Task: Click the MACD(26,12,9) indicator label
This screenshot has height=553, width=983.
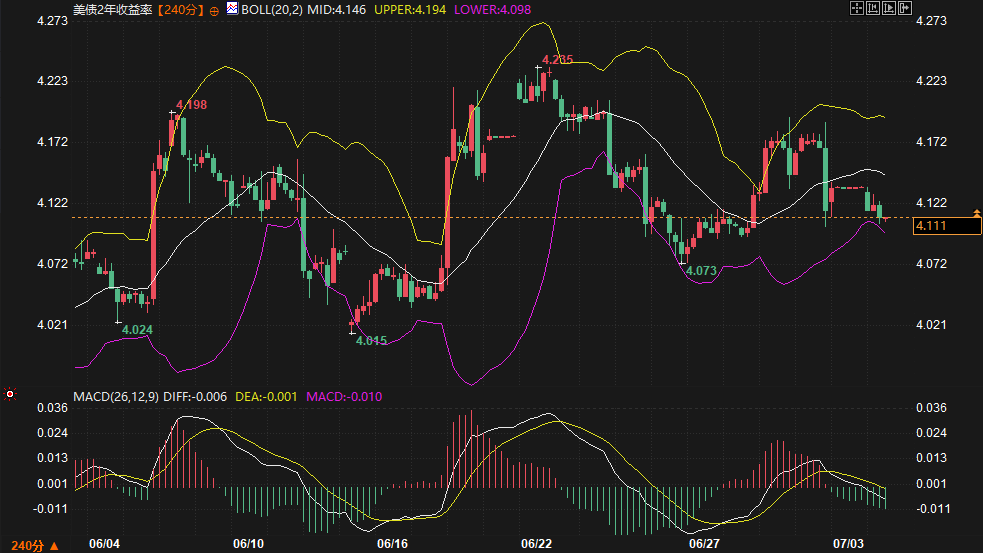Action: 116,397
